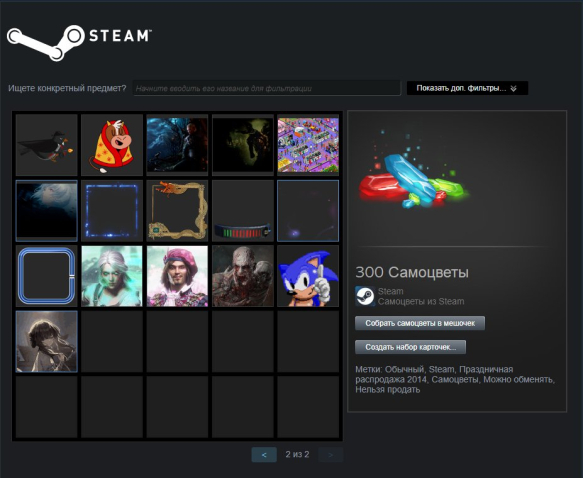Click the small Steam icon beside 'Самоцветы из Steam'
This screenshot has width=583, height=478.
(x=365, y=296)
